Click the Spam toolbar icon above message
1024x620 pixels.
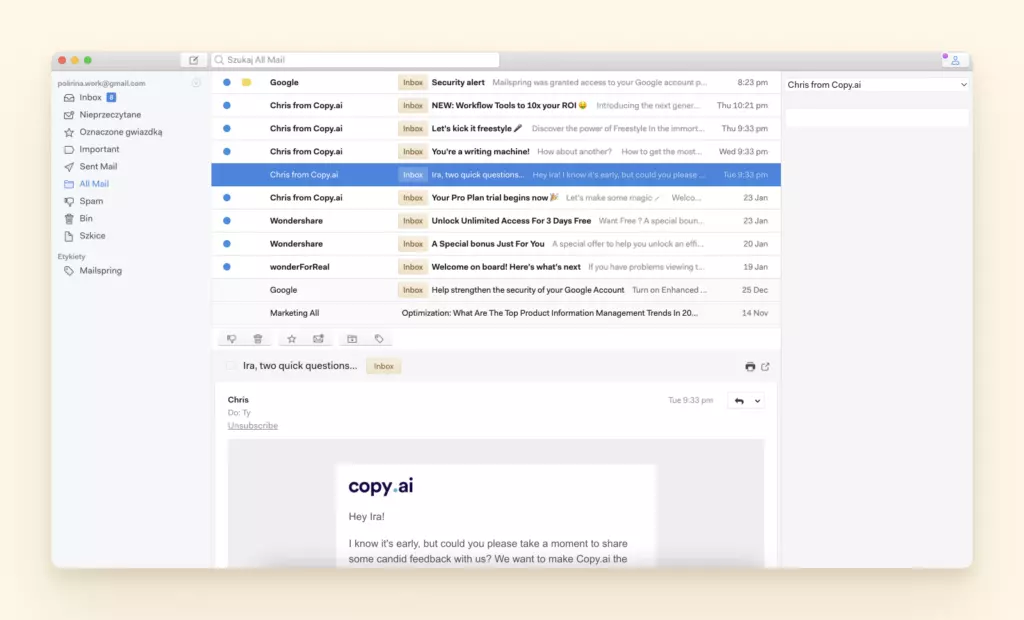tap(231, 338)
